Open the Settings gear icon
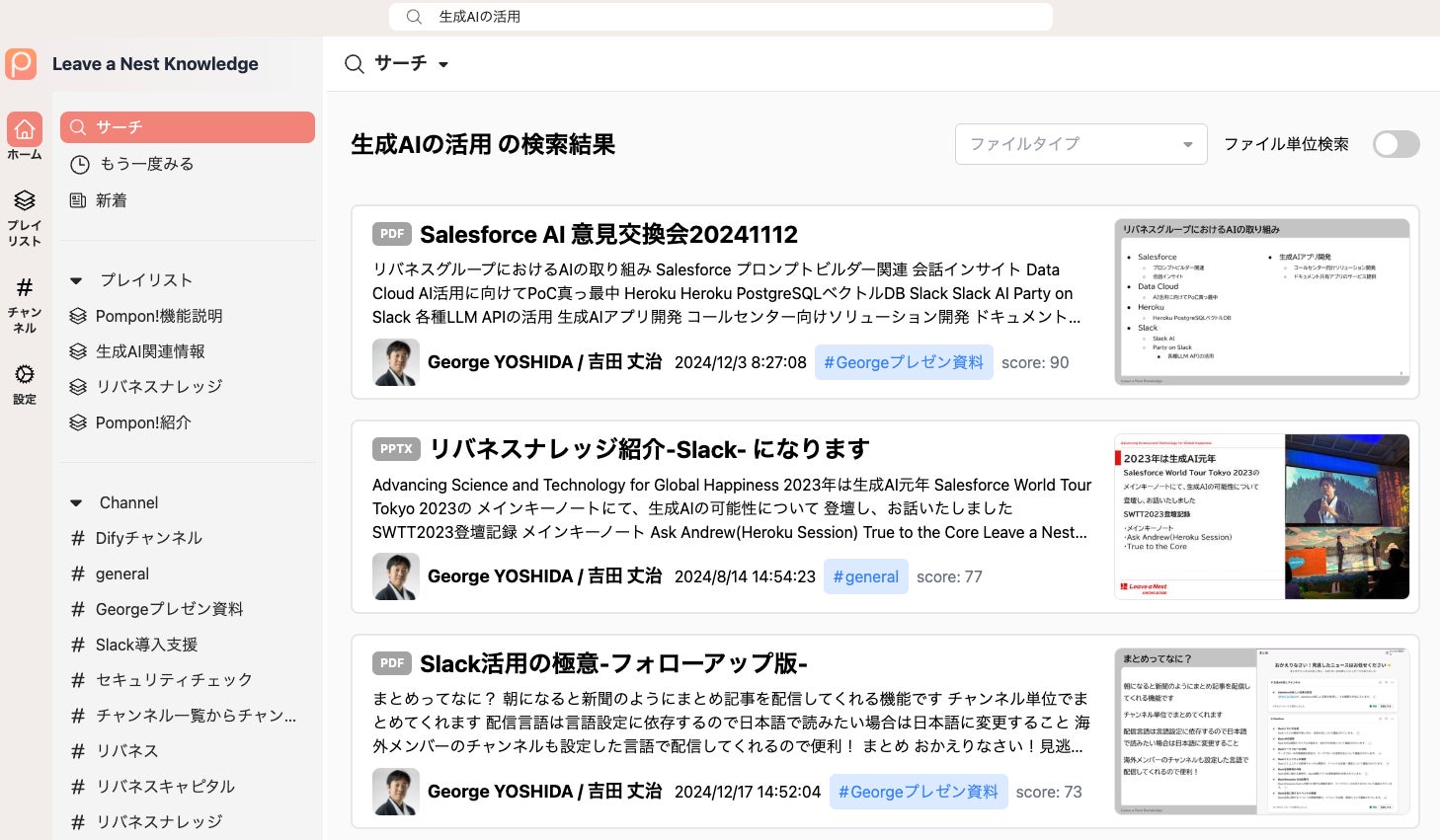This screenshot has height=840, width=1440. click(x=25, y=374)
